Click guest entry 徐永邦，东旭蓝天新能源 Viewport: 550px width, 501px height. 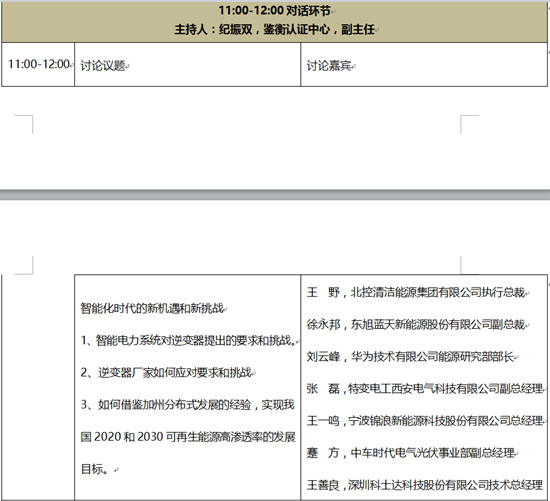[416, 324]
